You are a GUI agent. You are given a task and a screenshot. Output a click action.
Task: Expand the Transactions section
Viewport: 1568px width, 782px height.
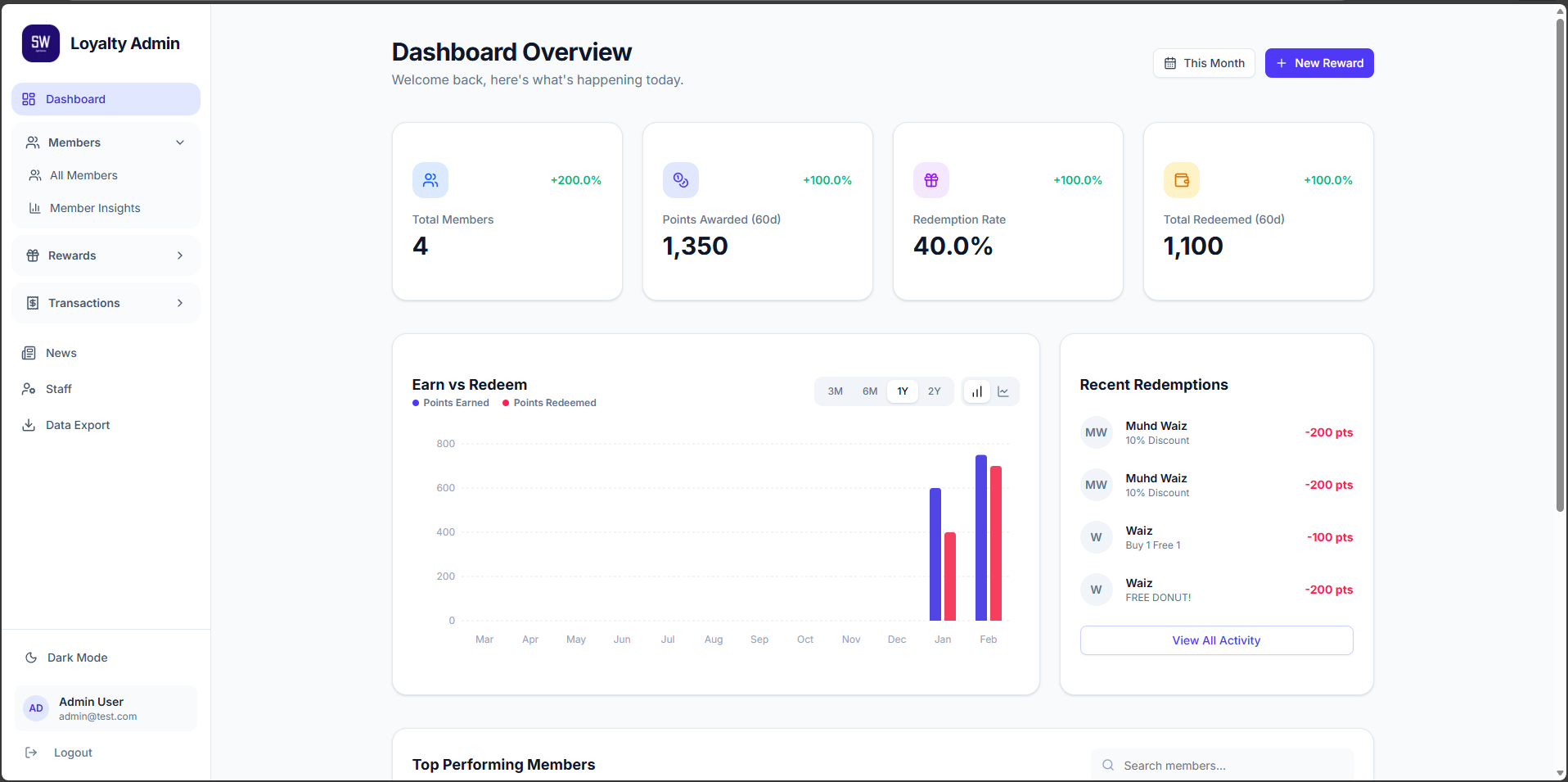pyautogui.click(x=180, y=302)
